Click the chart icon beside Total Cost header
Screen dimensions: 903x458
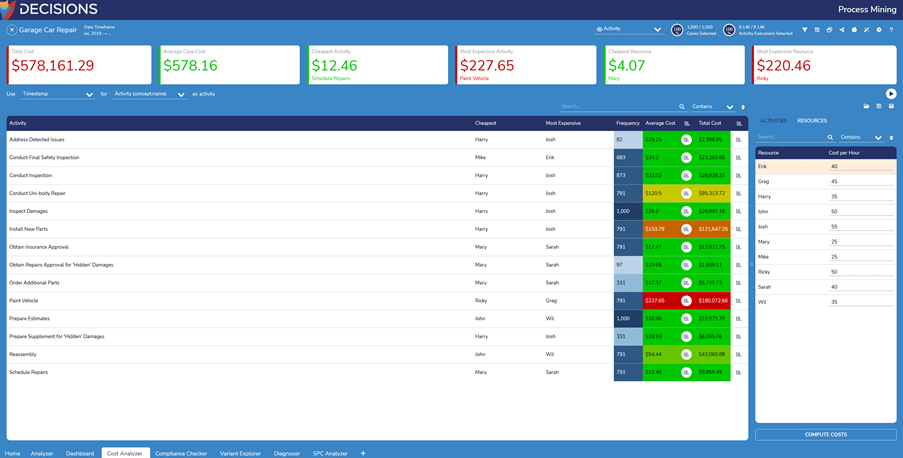(739, 124)
